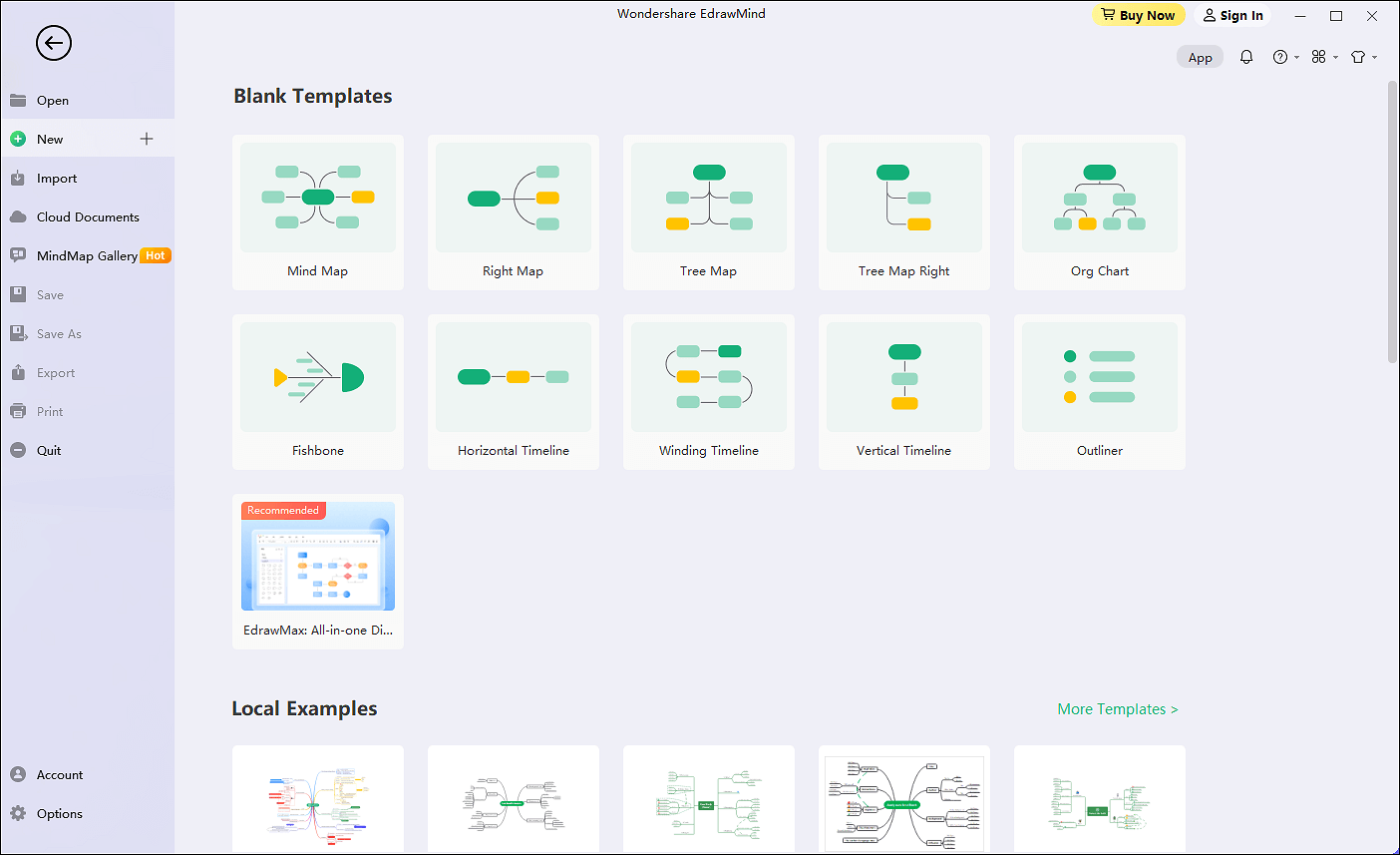Click the Horizontal Timeline template icon
1400x855 pixels.
[514, 377]
